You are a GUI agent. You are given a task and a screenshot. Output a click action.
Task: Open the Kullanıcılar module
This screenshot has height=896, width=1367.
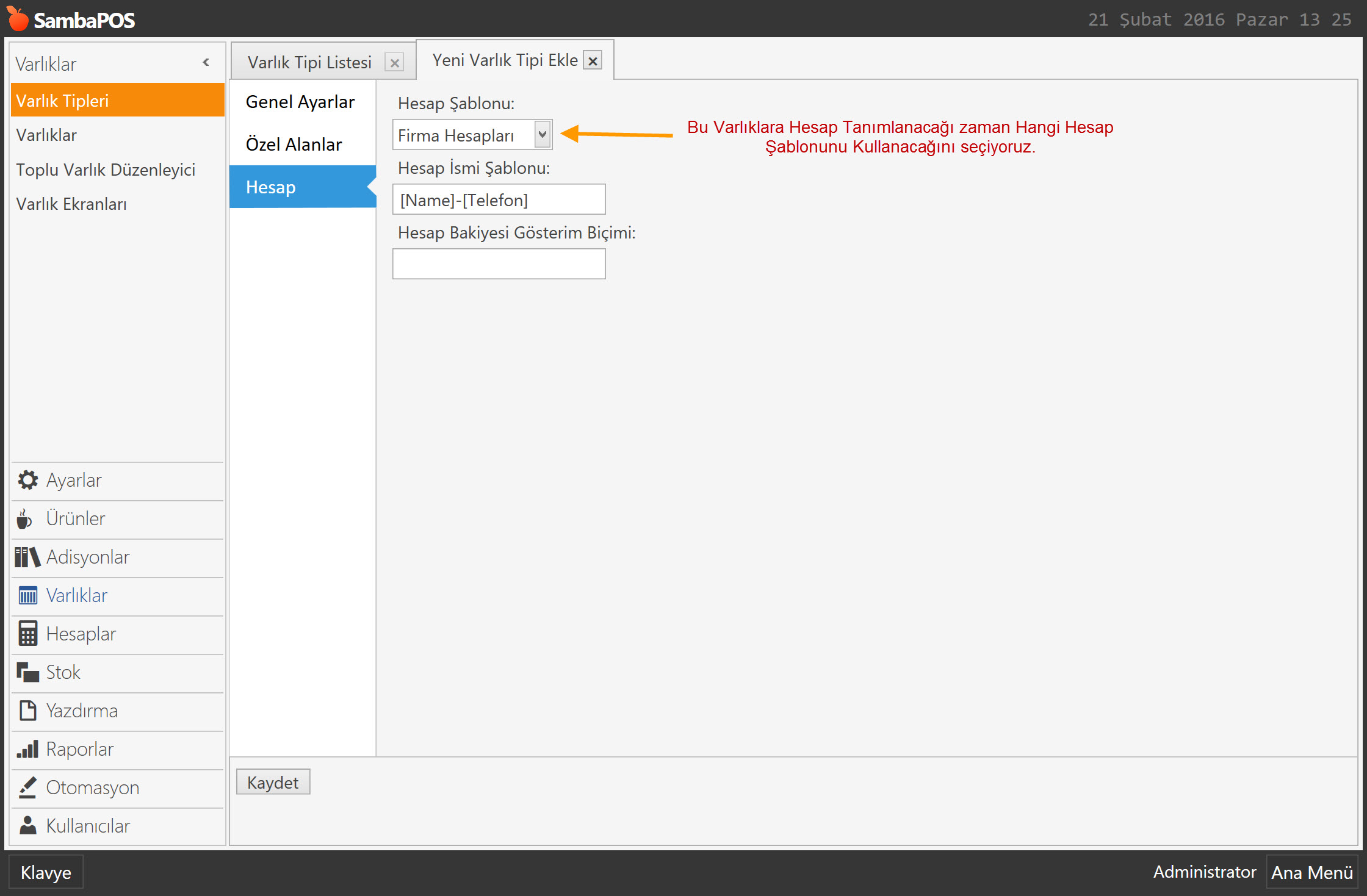tap(117, 825)
